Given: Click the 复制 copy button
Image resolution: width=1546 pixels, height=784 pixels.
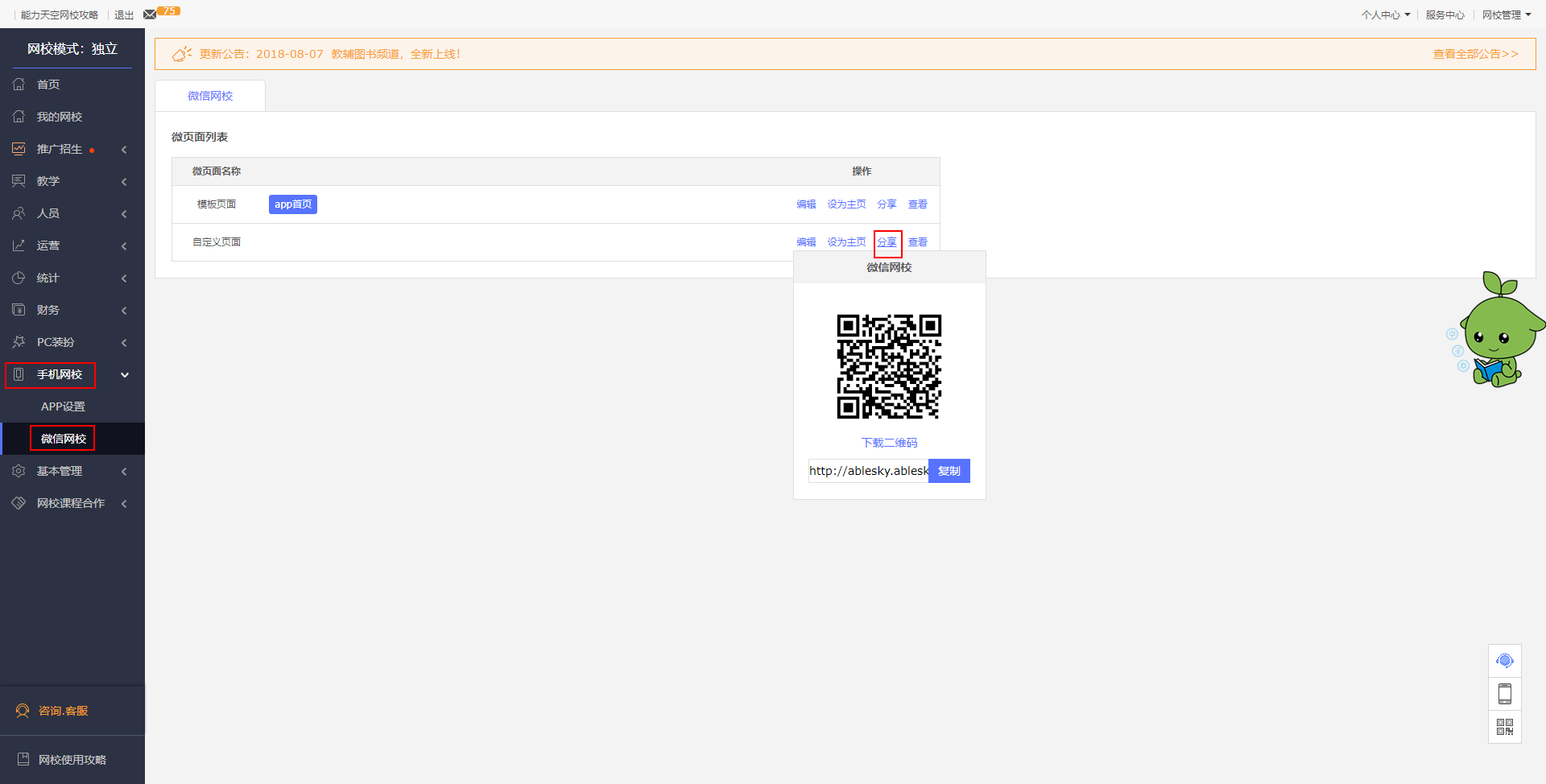Looking at the screenshot, I should coord(949,471).
